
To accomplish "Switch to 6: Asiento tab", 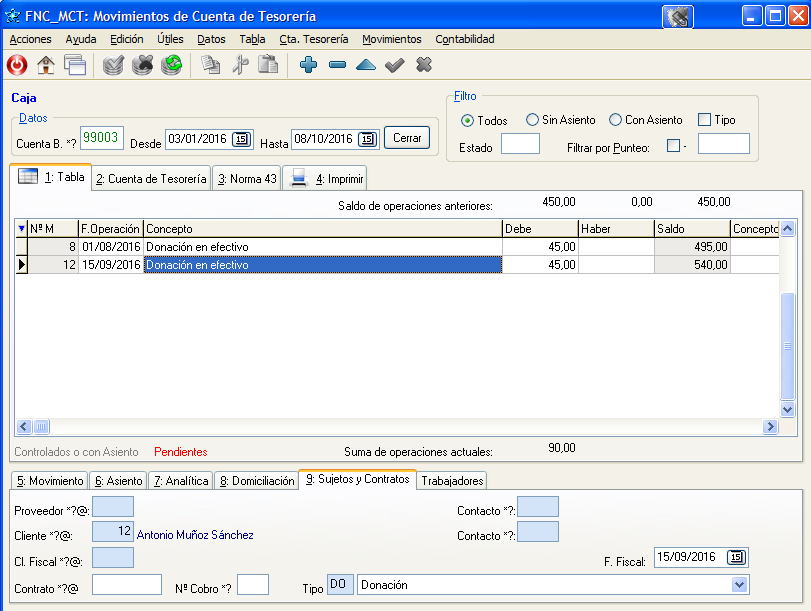I will [118, 481].
